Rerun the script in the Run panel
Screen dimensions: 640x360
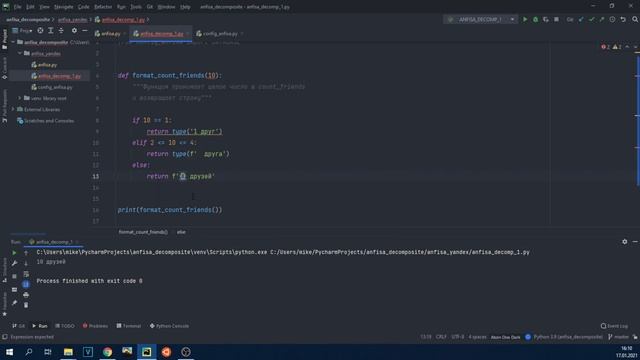[x=14, y=253]
